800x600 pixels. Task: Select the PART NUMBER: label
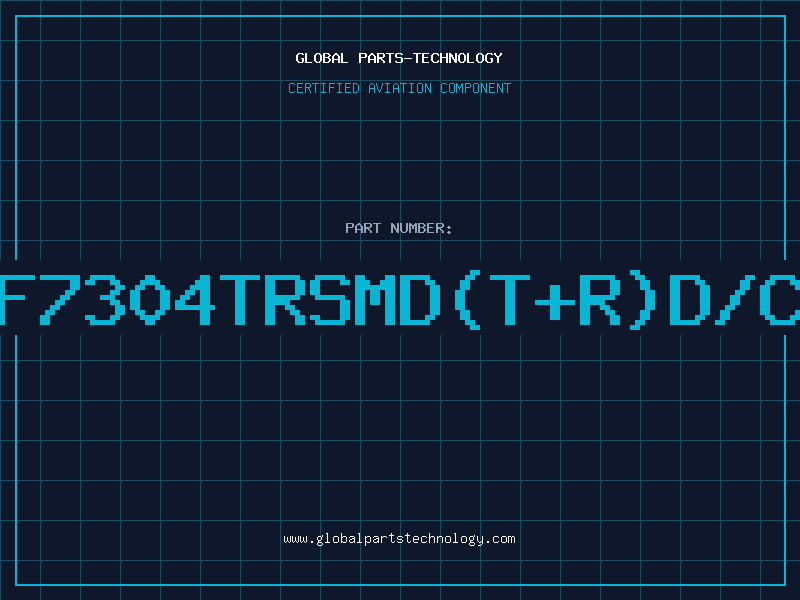[398, 228]
